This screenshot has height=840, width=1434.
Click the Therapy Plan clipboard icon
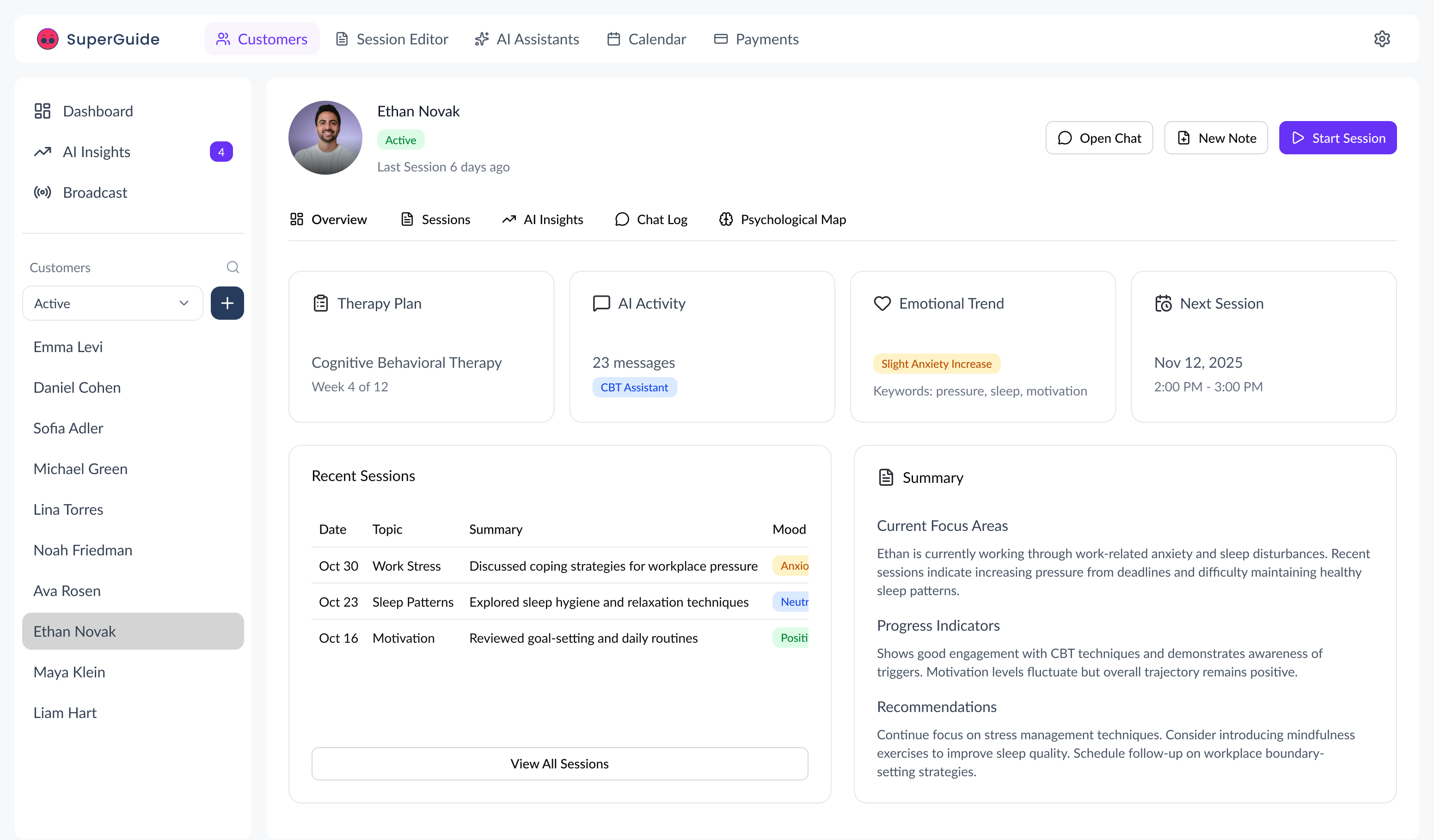click(320, 303)
